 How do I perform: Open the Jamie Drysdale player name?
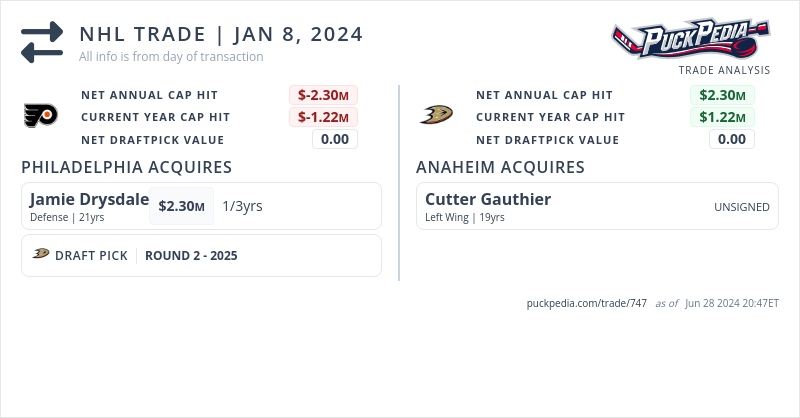(x=89, y=199)
